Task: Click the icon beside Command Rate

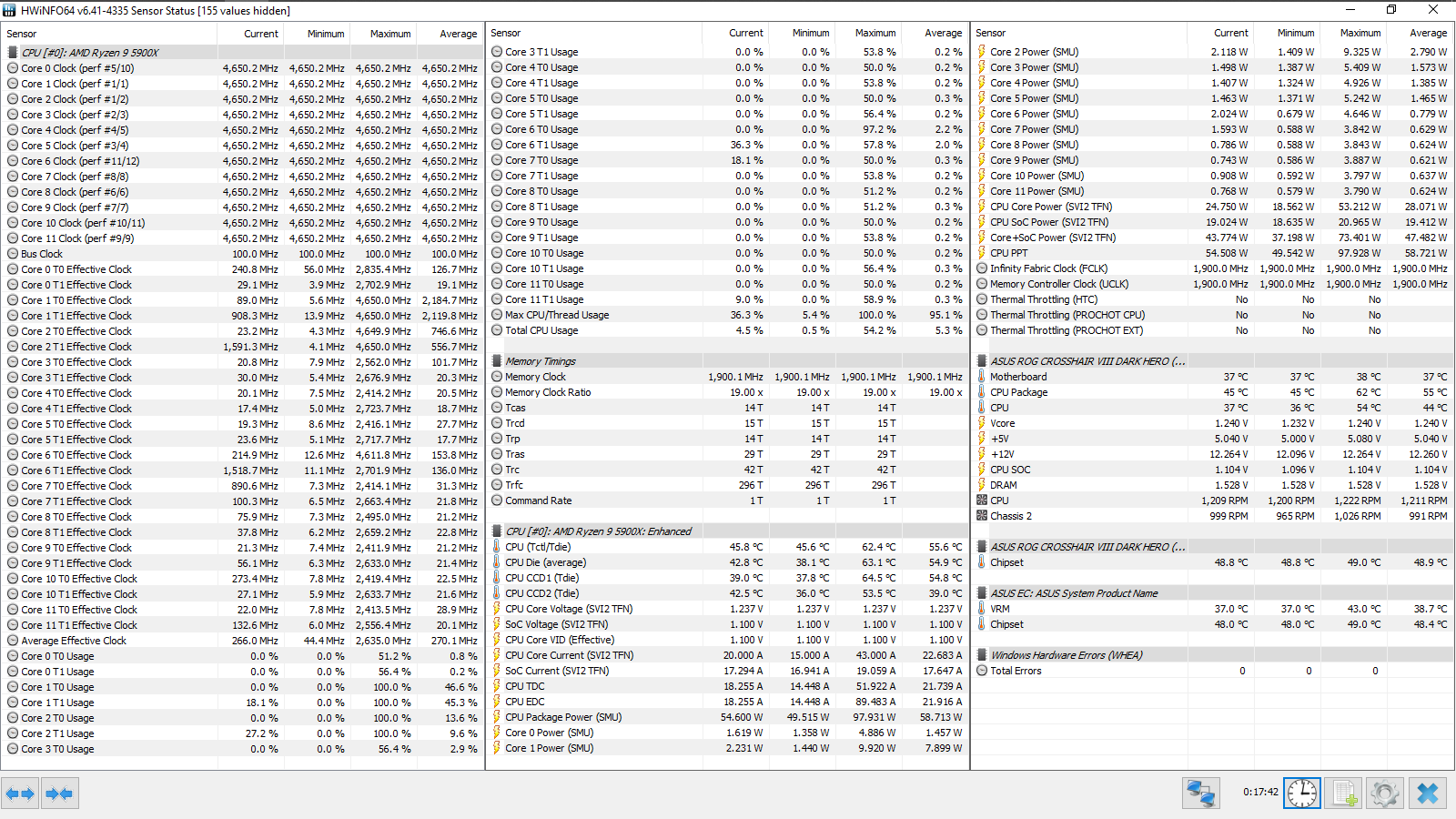Action: tap(497, 500)
